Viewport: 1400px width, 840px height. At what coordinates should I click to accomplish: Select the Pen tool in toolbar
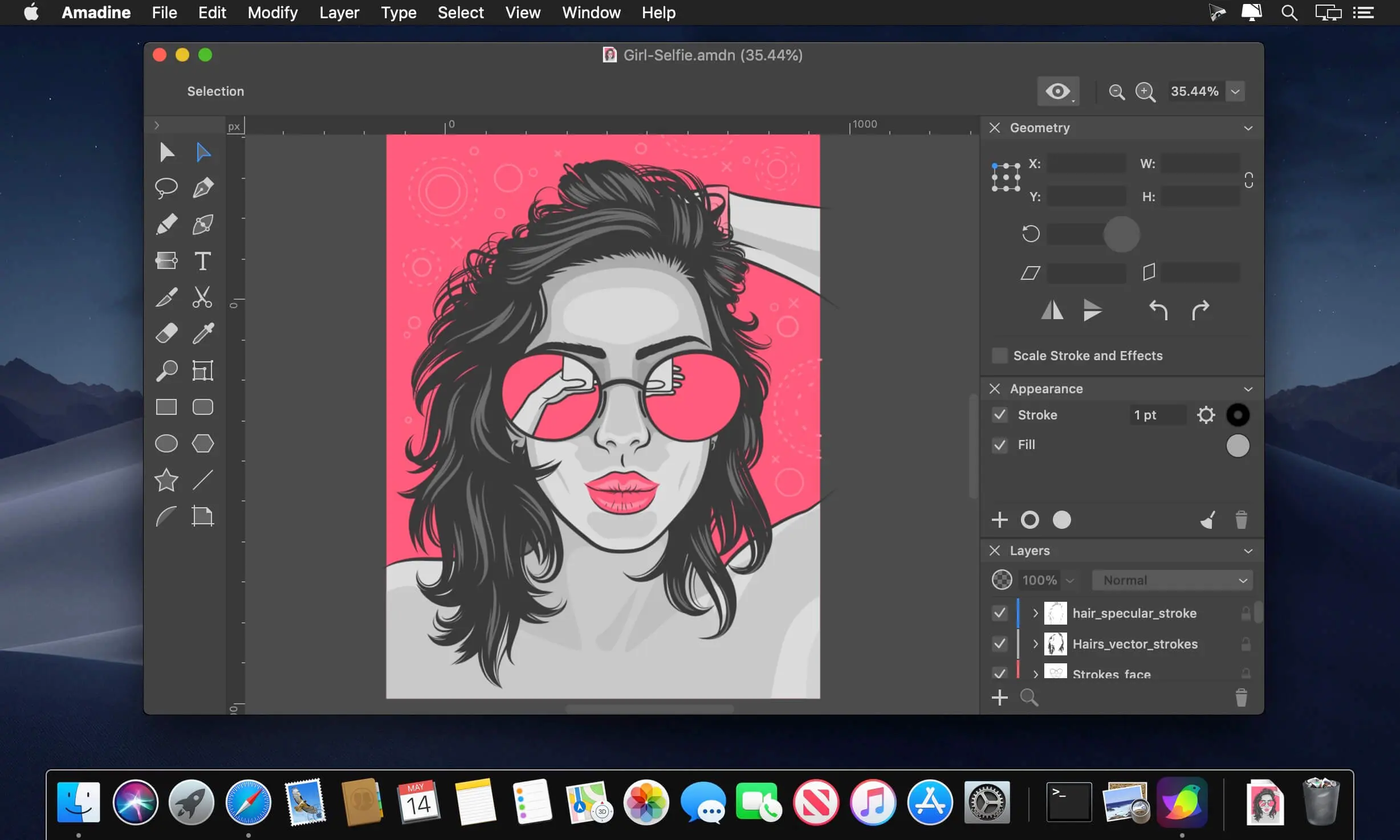(x=203, y=188)
